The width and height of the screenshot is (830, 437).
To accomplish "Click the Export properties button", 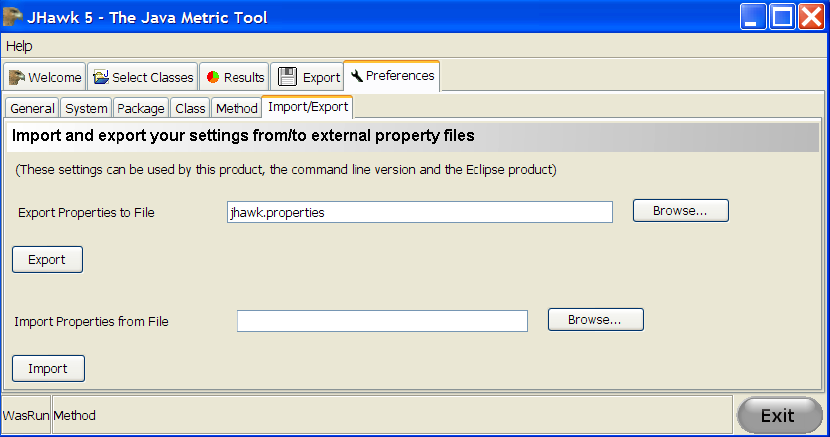I will [x=48, y=259].
